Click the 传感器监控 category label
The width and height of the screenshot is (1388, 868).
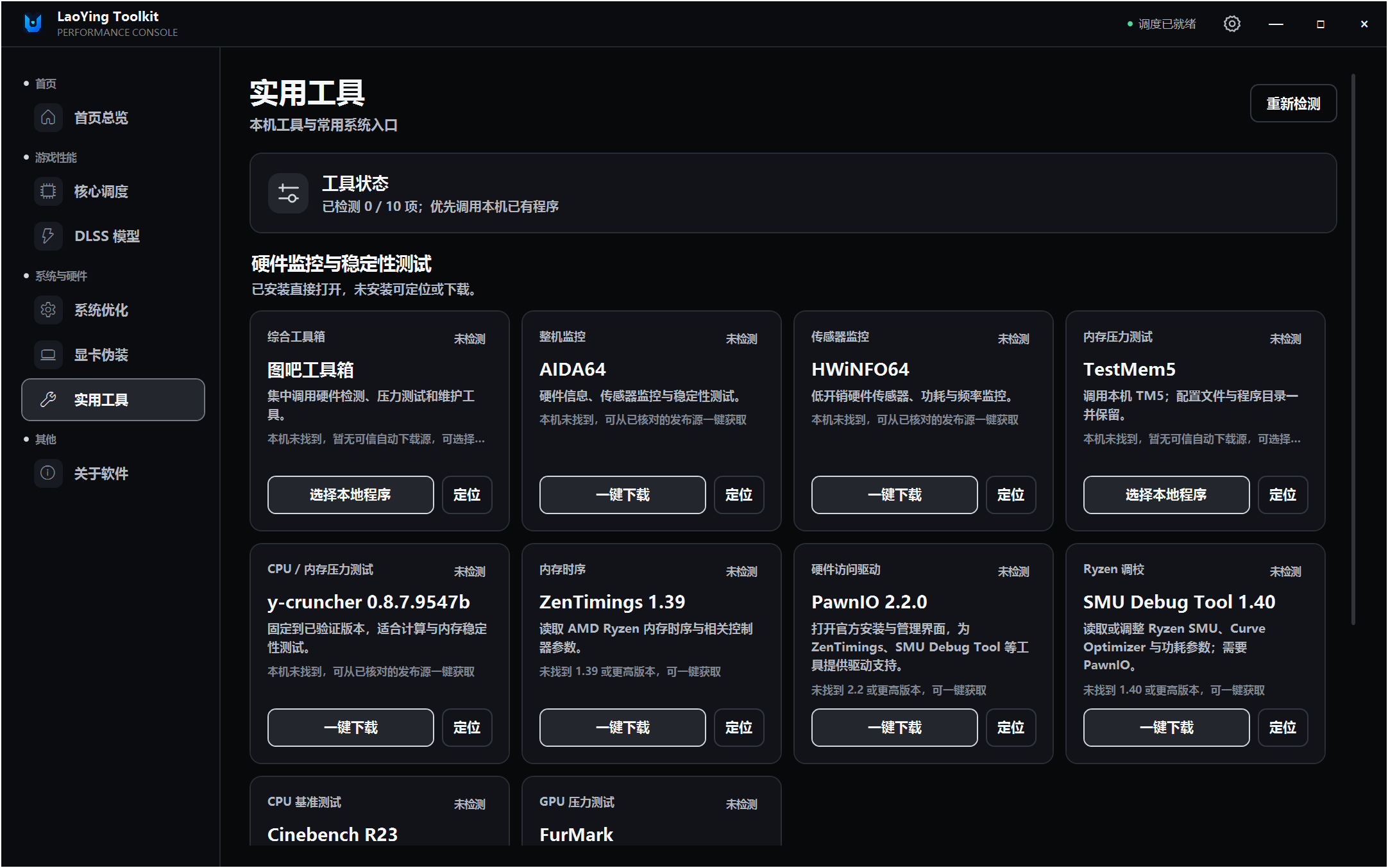tap(840, 337)
